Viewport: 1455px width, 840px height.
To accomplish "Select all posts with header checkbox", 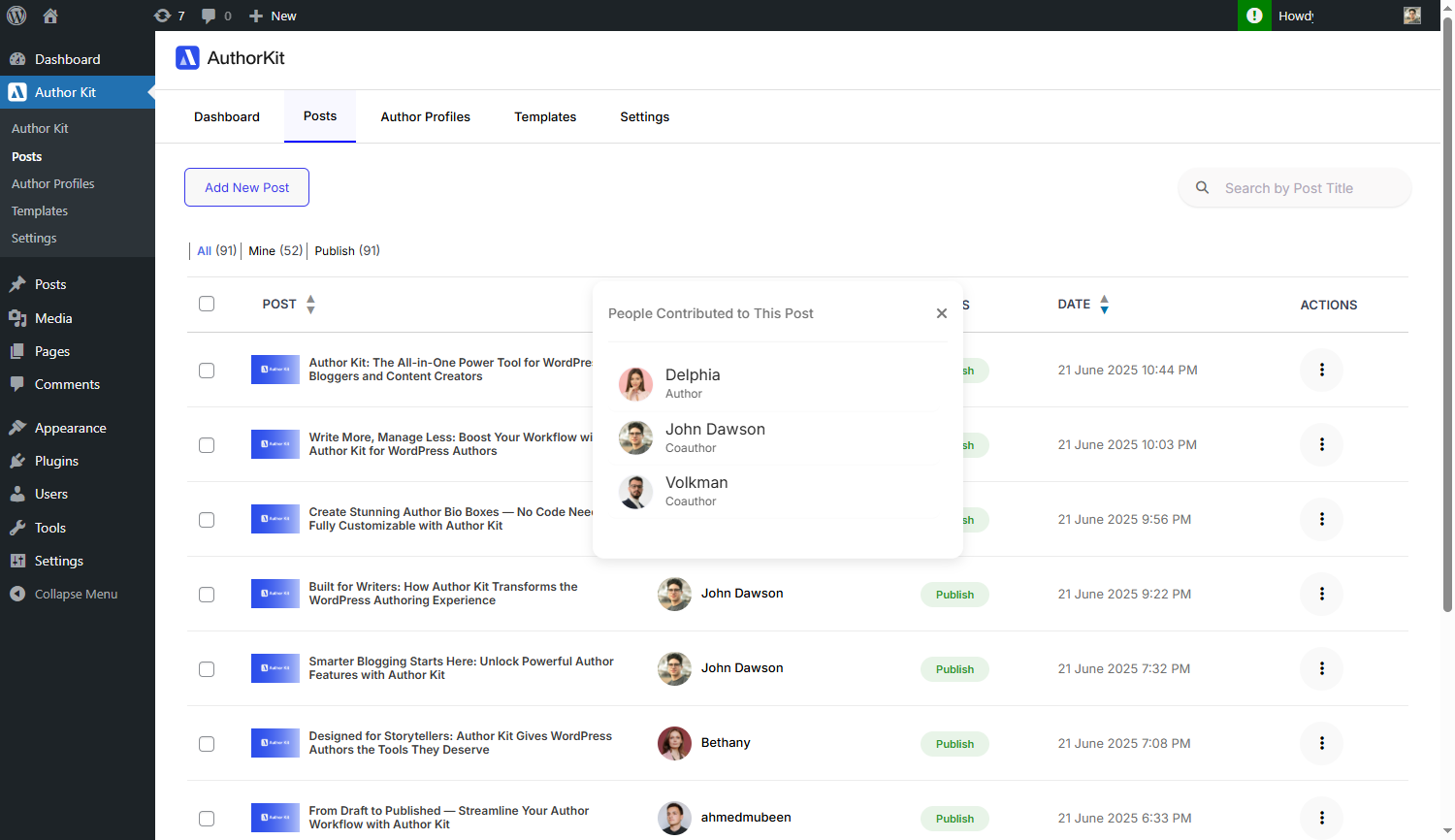I will click(207, 304).
